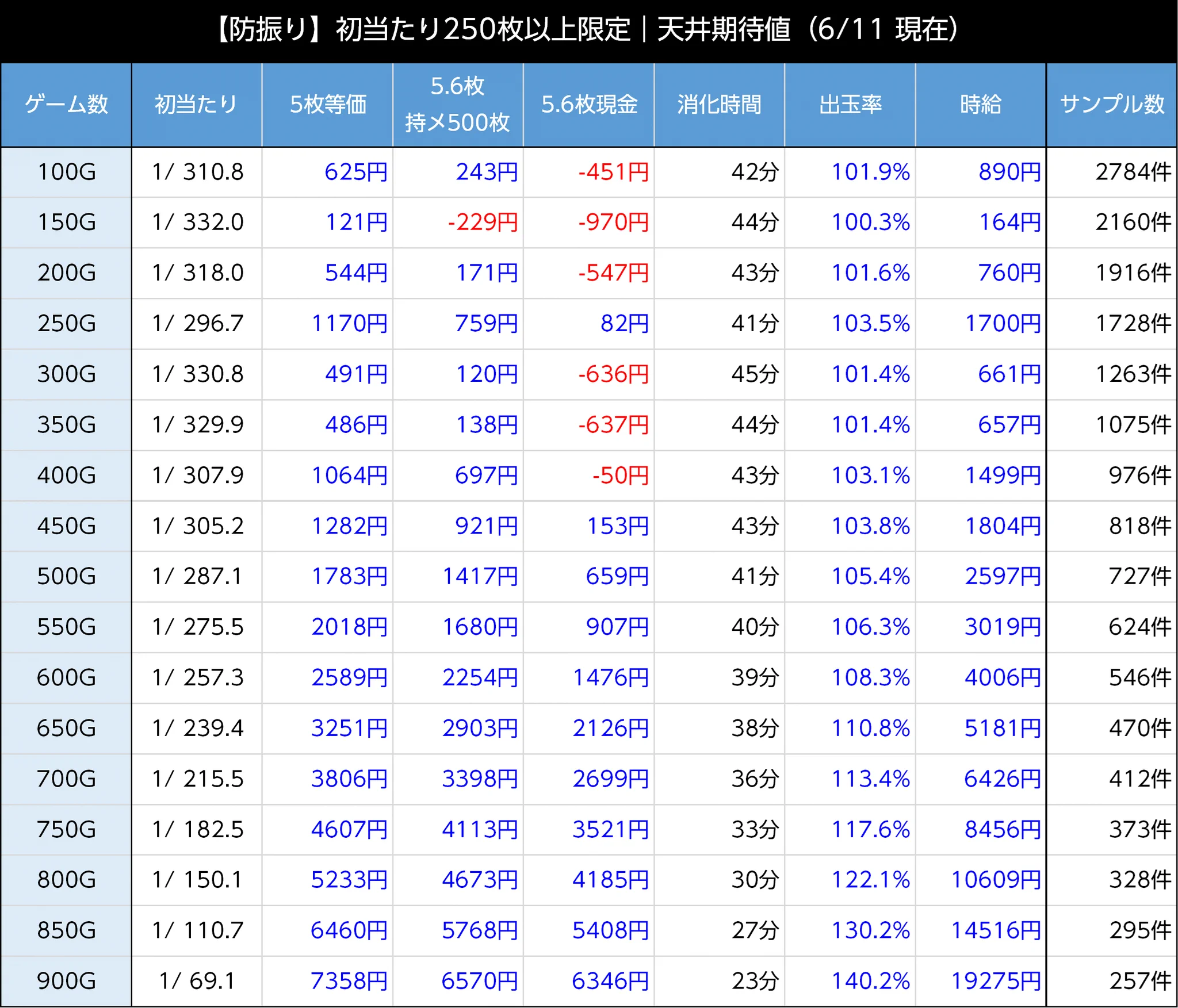Screen dimensions: 1178x1008
Task: Click the 5.6枚 持メ500枚 header
Action: point(458,105)
